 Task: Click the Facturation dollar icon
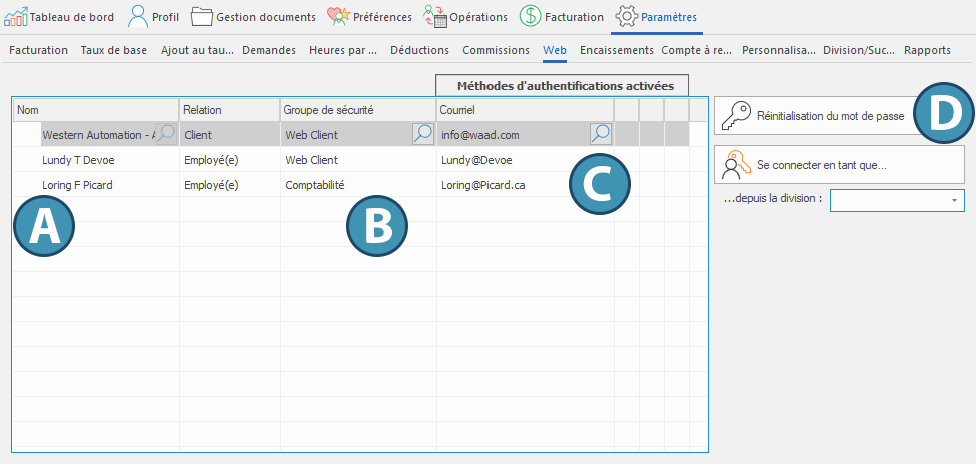pos(530,17)
